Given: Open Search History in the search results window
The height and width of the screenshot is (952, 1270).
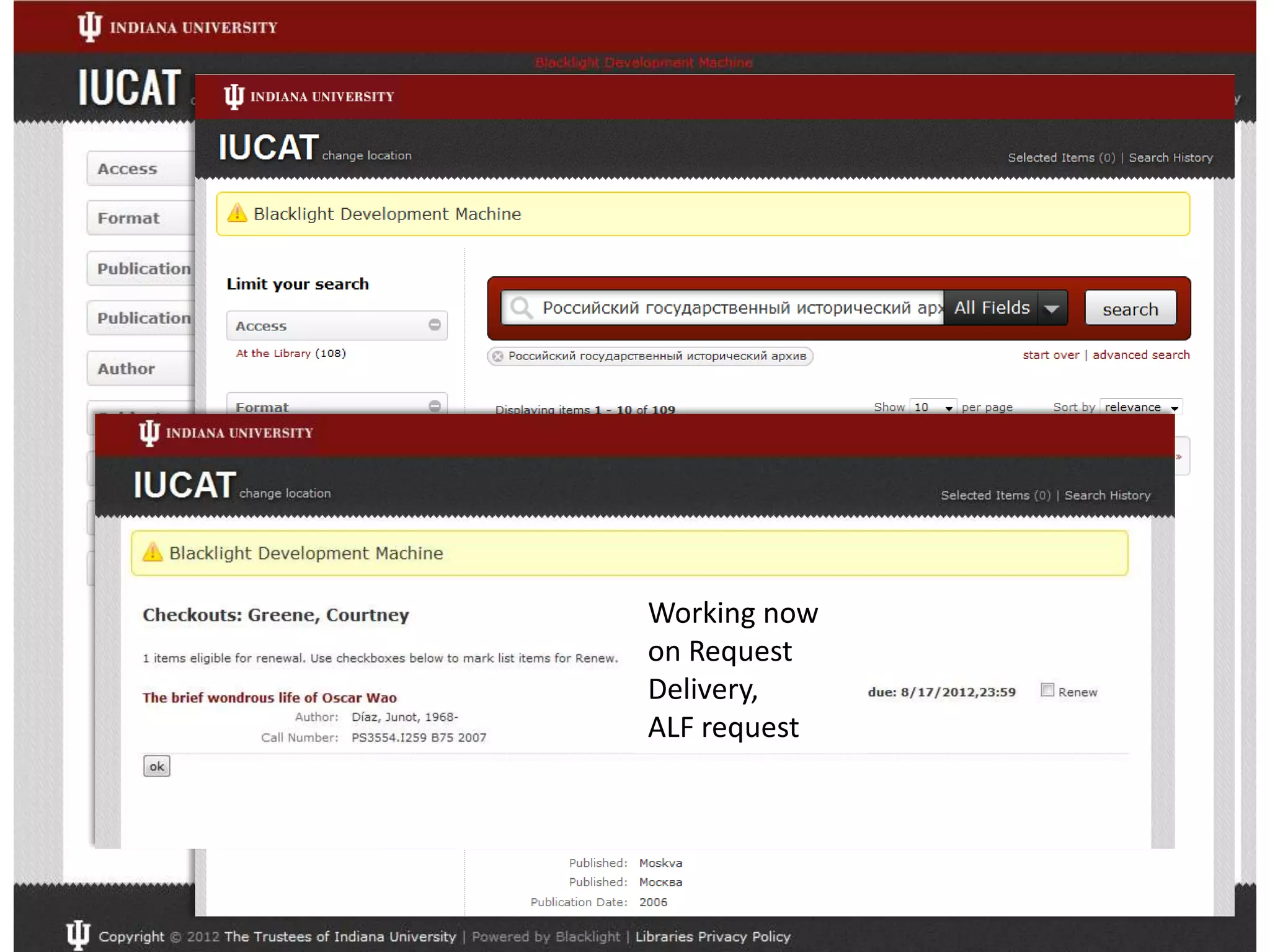Looking at the screenshot, I should point(1171,157).
